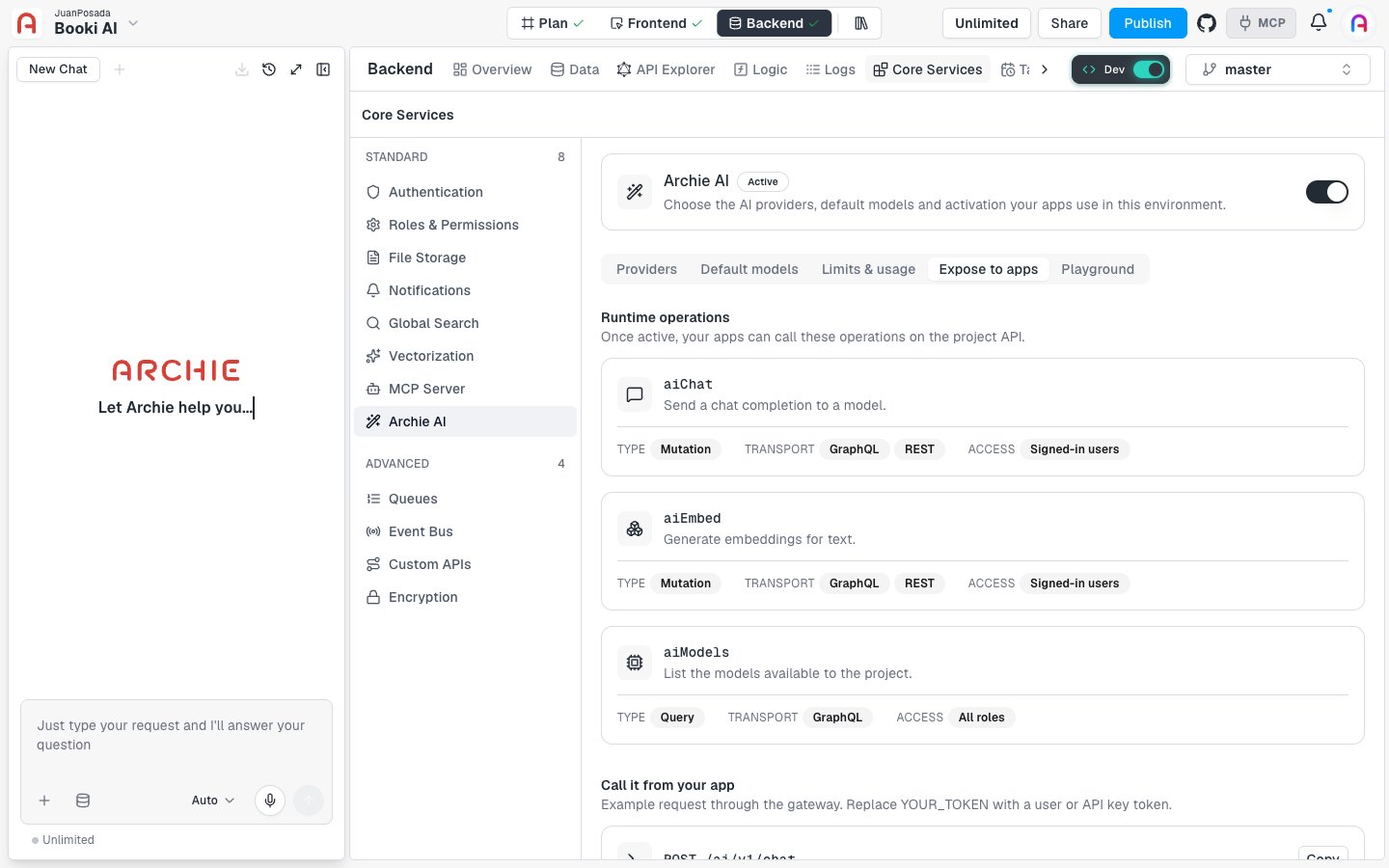Open the Auto model dropdown

tap(213, 800)
